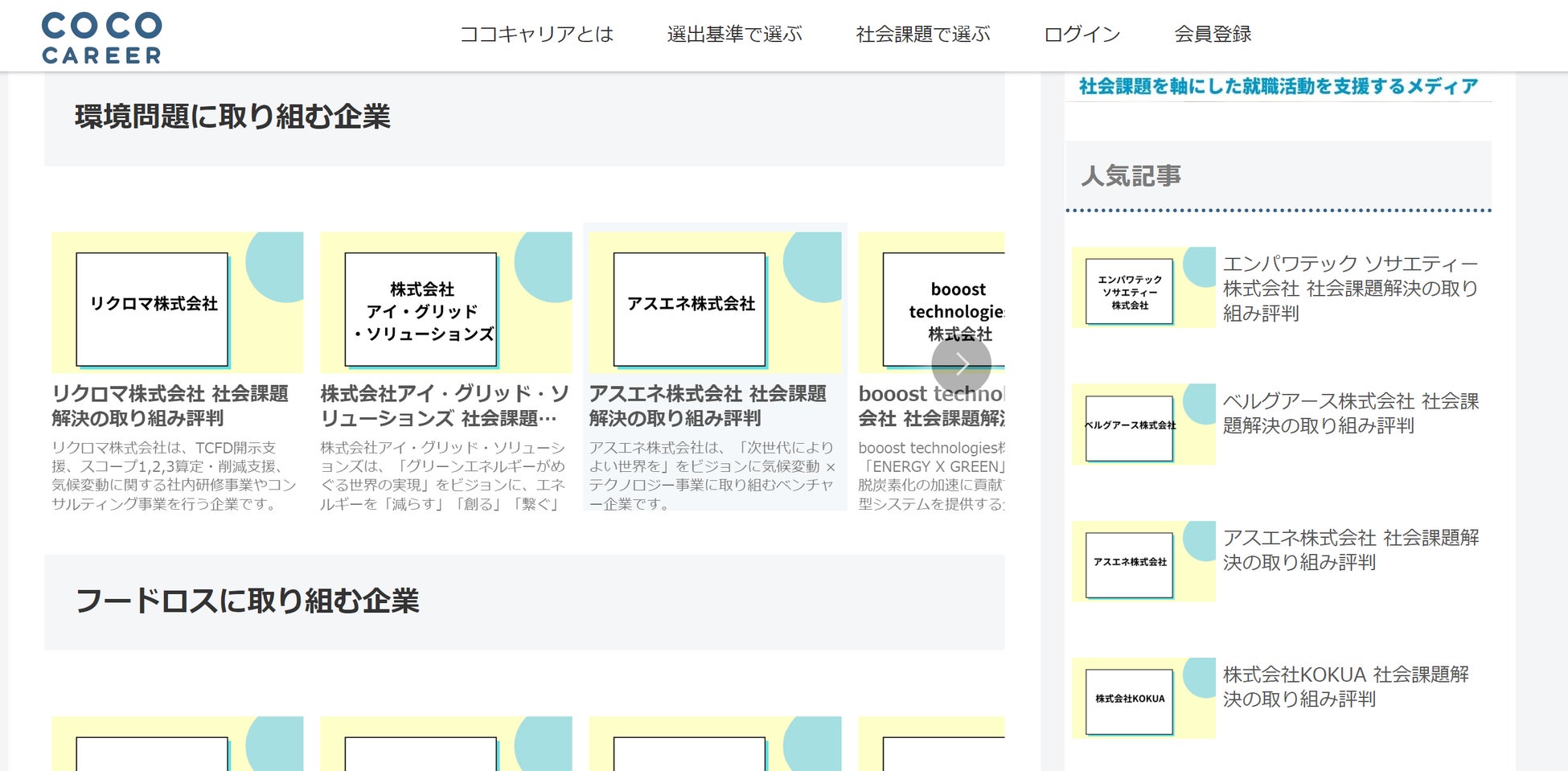
Task: Select the ベルグアース株式会社 sidebar thumbnail
Action: pyautogui.click(x=1143, y=424)
